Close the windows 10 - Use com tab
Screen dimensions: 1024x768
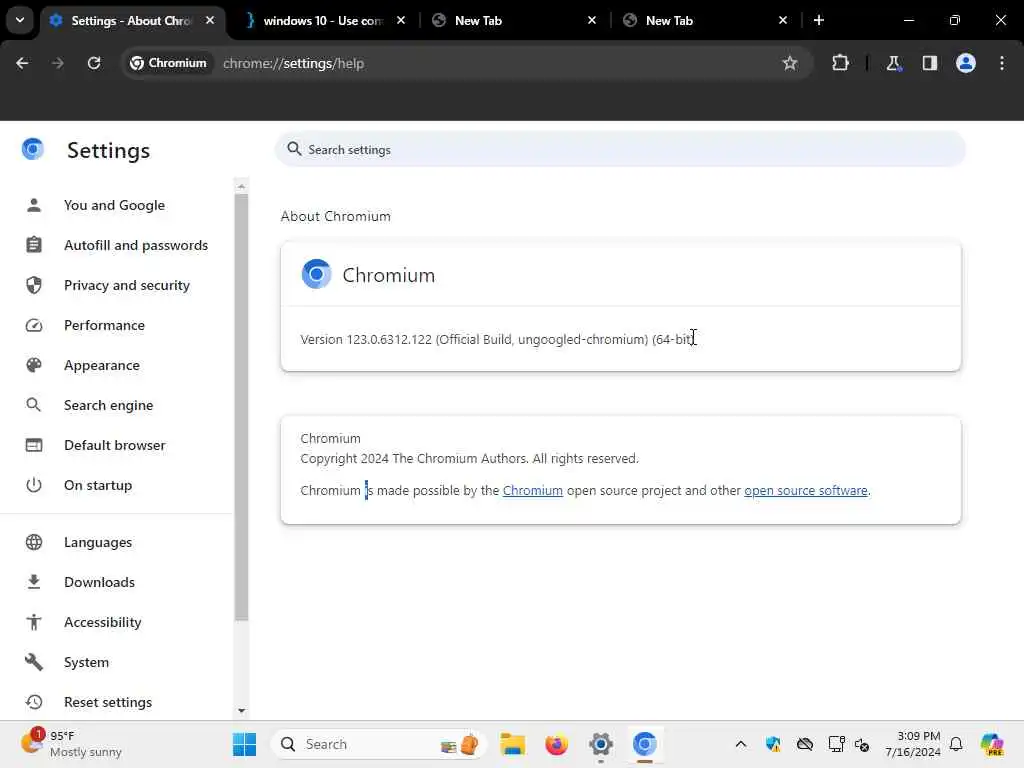(x=401, y=20)
